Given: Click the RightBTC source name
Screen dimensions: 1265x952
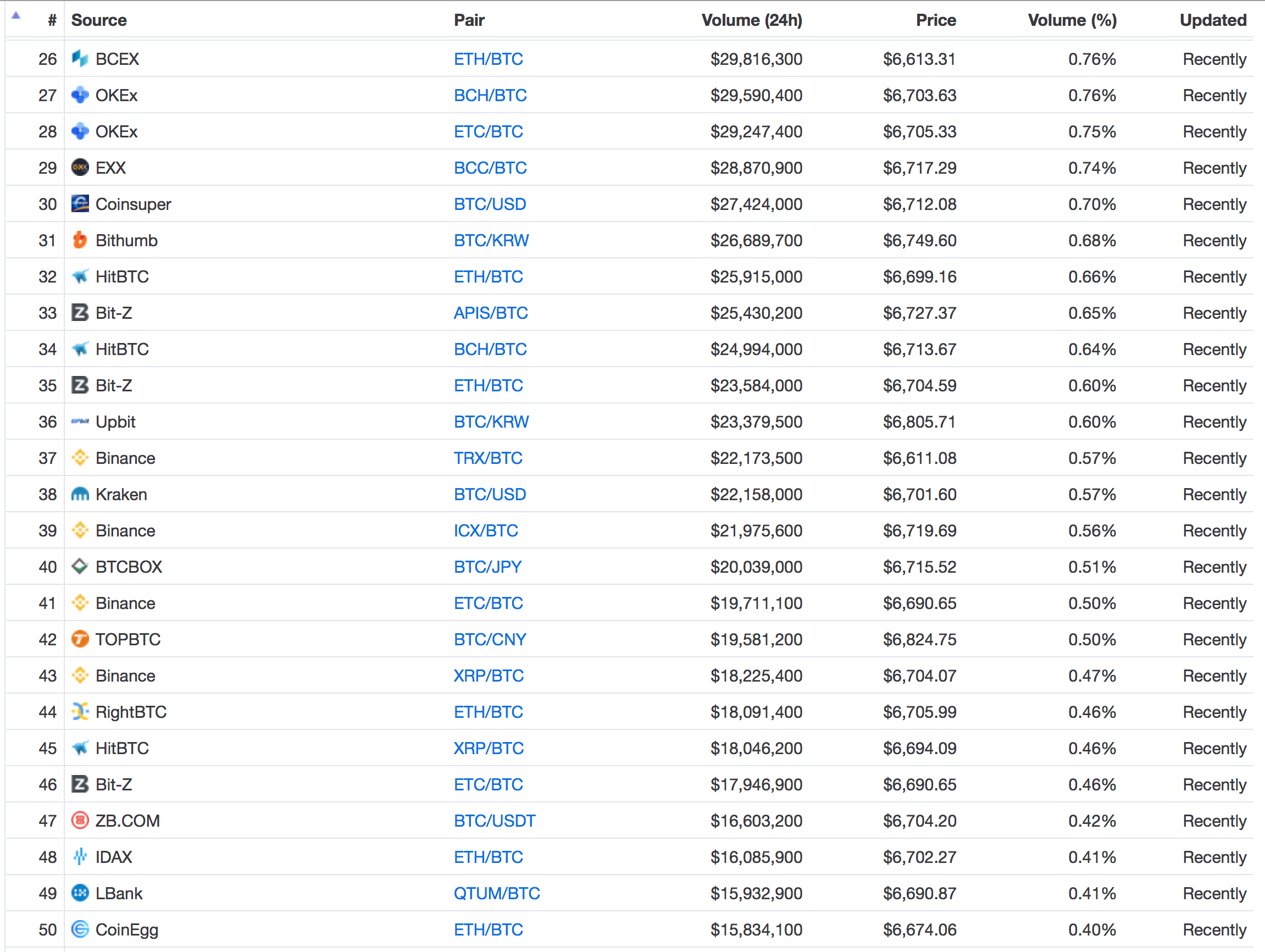Looking at the screenshot, I should point(131,712).
